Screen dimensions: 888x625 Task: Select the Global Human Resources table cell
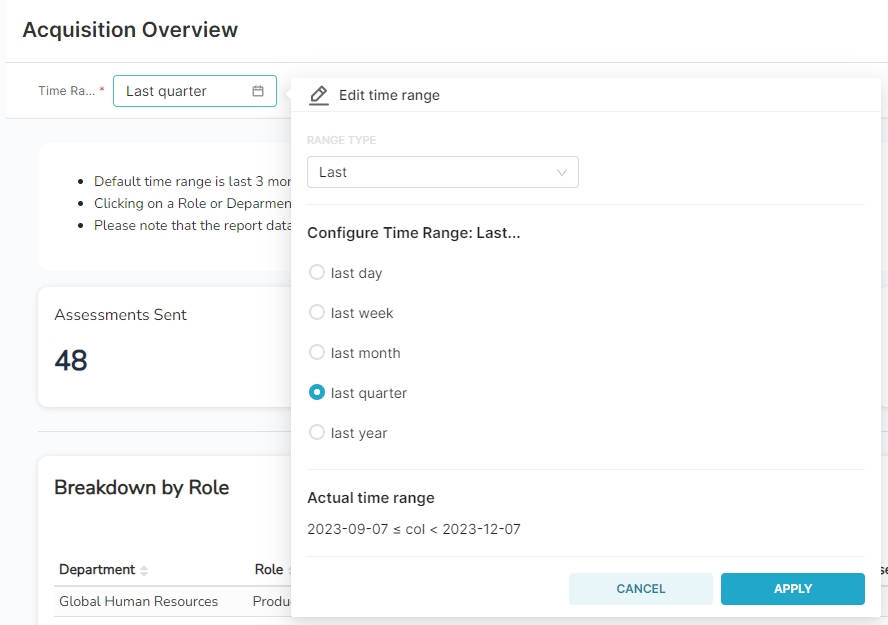[138, 601]
